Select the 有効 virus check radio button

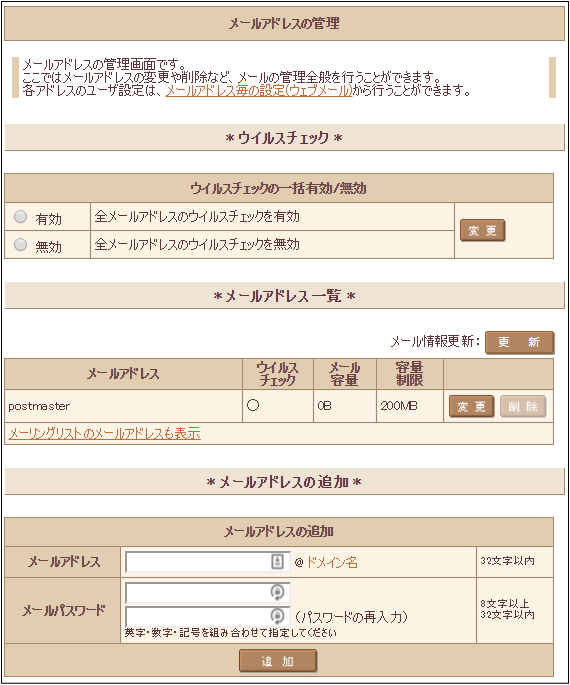[21, 217]
